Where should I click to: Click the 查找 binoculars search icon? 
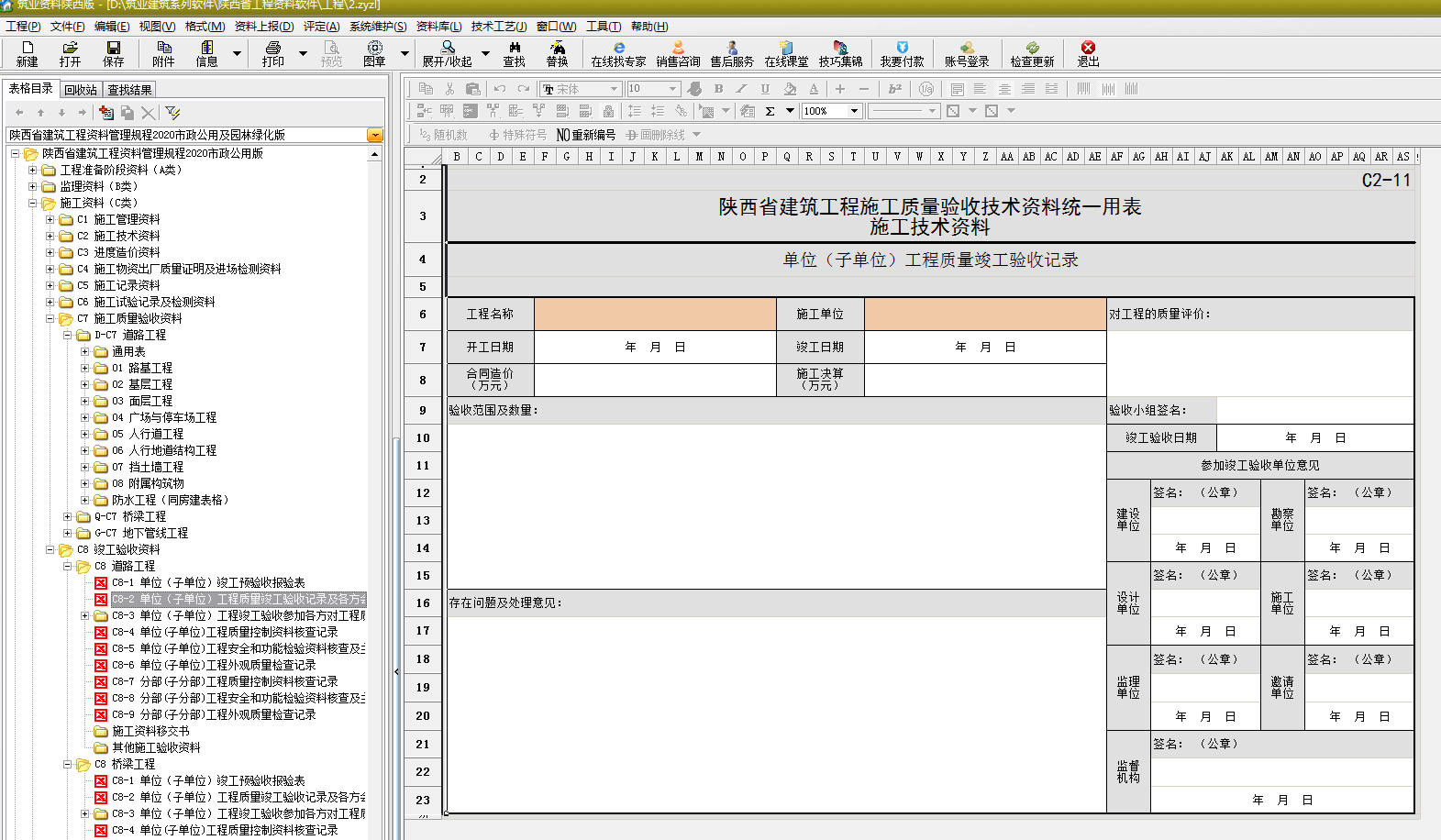(514, 54)
